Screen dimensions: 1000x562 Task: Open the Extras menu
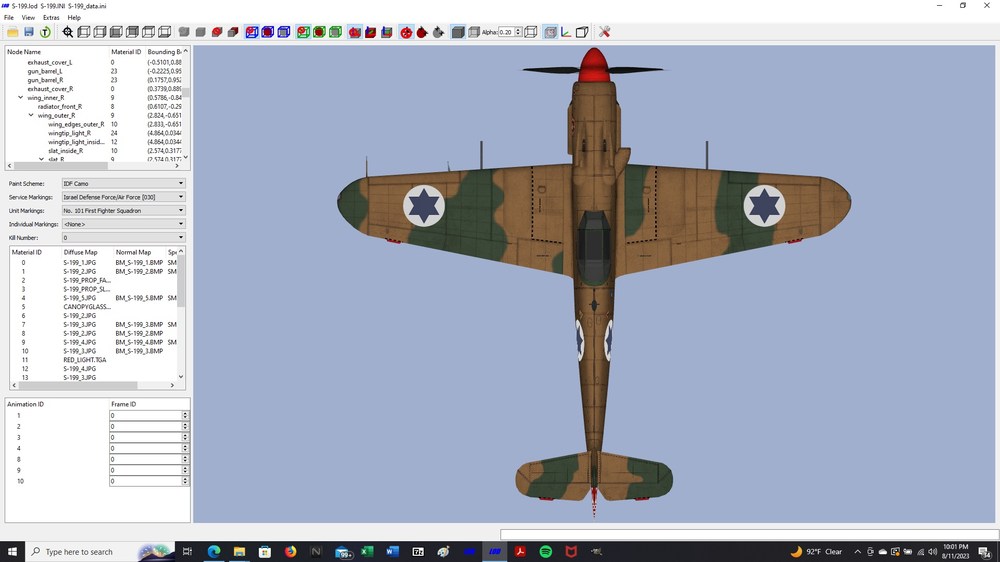tap(51, 18)
